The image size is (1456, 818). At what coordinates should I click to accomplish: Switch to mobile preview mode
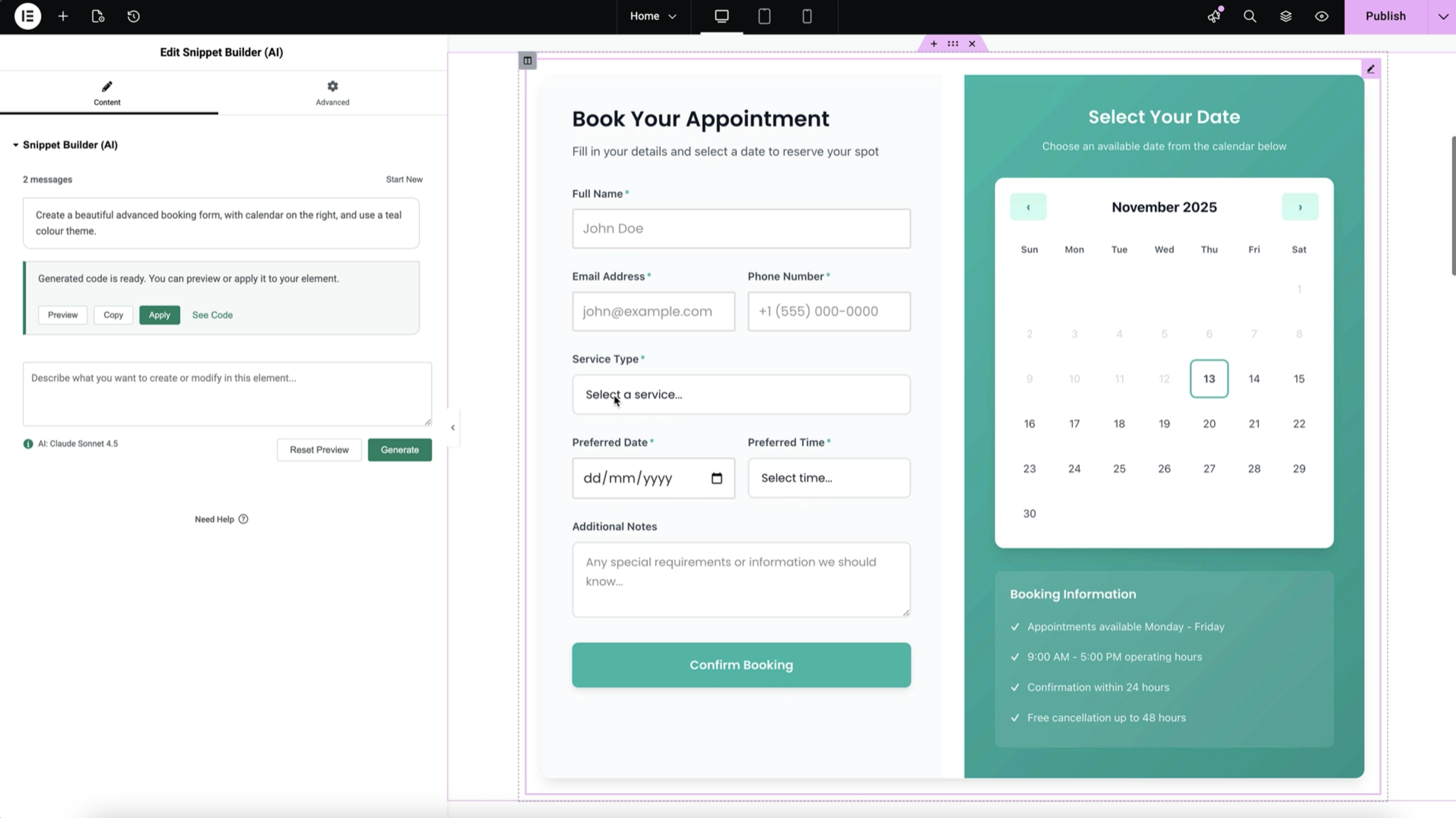coord(806,16)
